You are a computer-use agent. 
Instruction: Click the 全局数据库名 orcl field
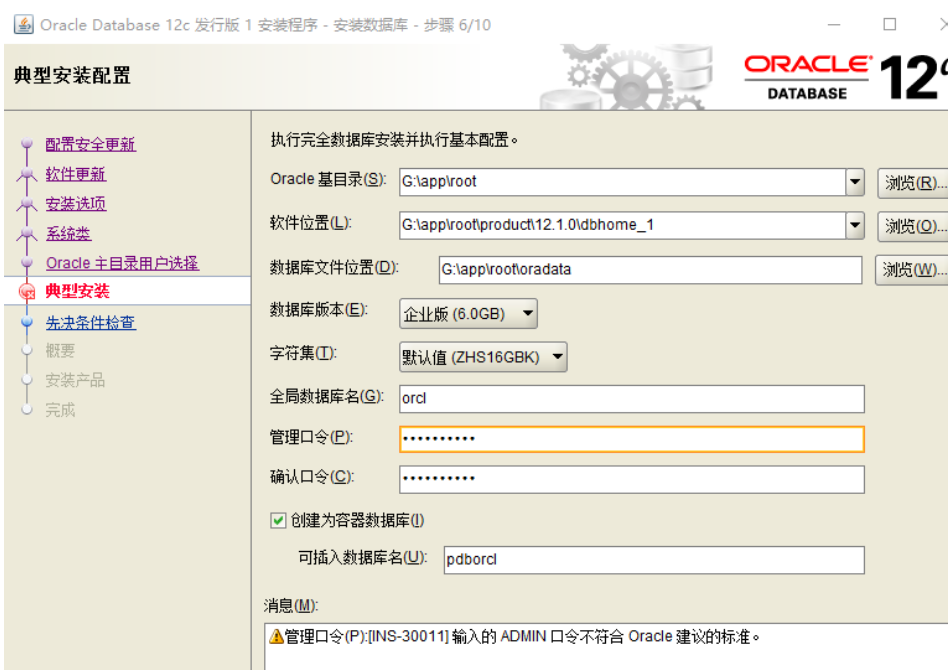click(632, 398)
